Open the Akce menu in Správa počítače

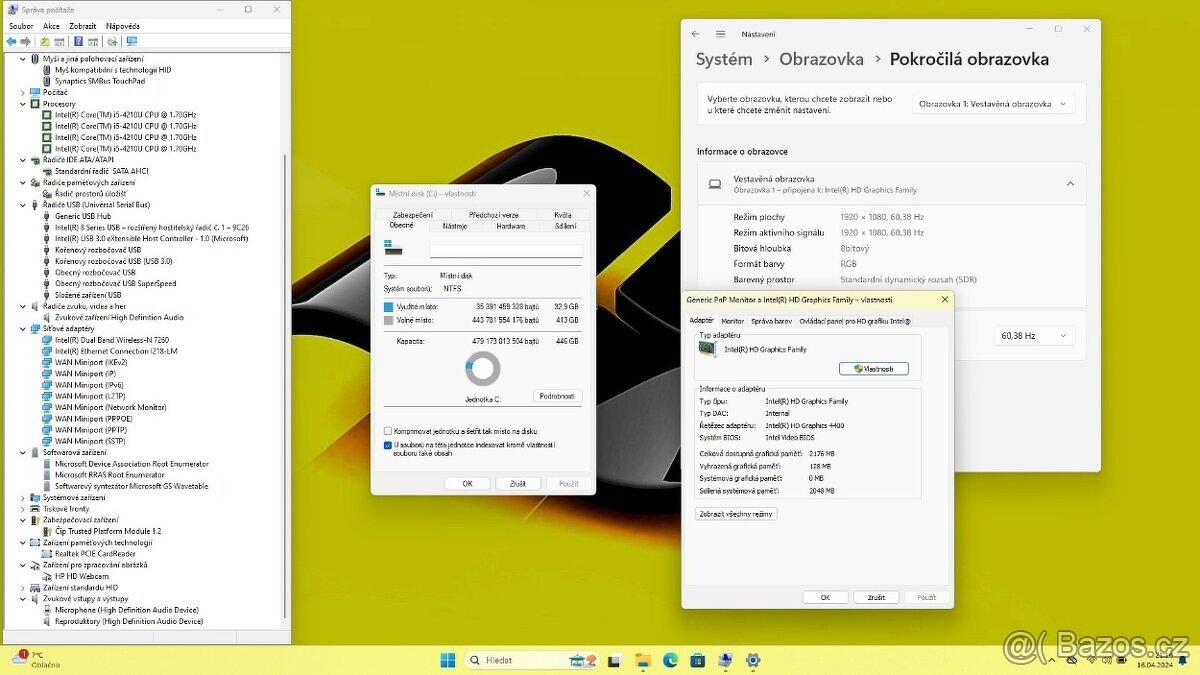(x=51, y=25)
